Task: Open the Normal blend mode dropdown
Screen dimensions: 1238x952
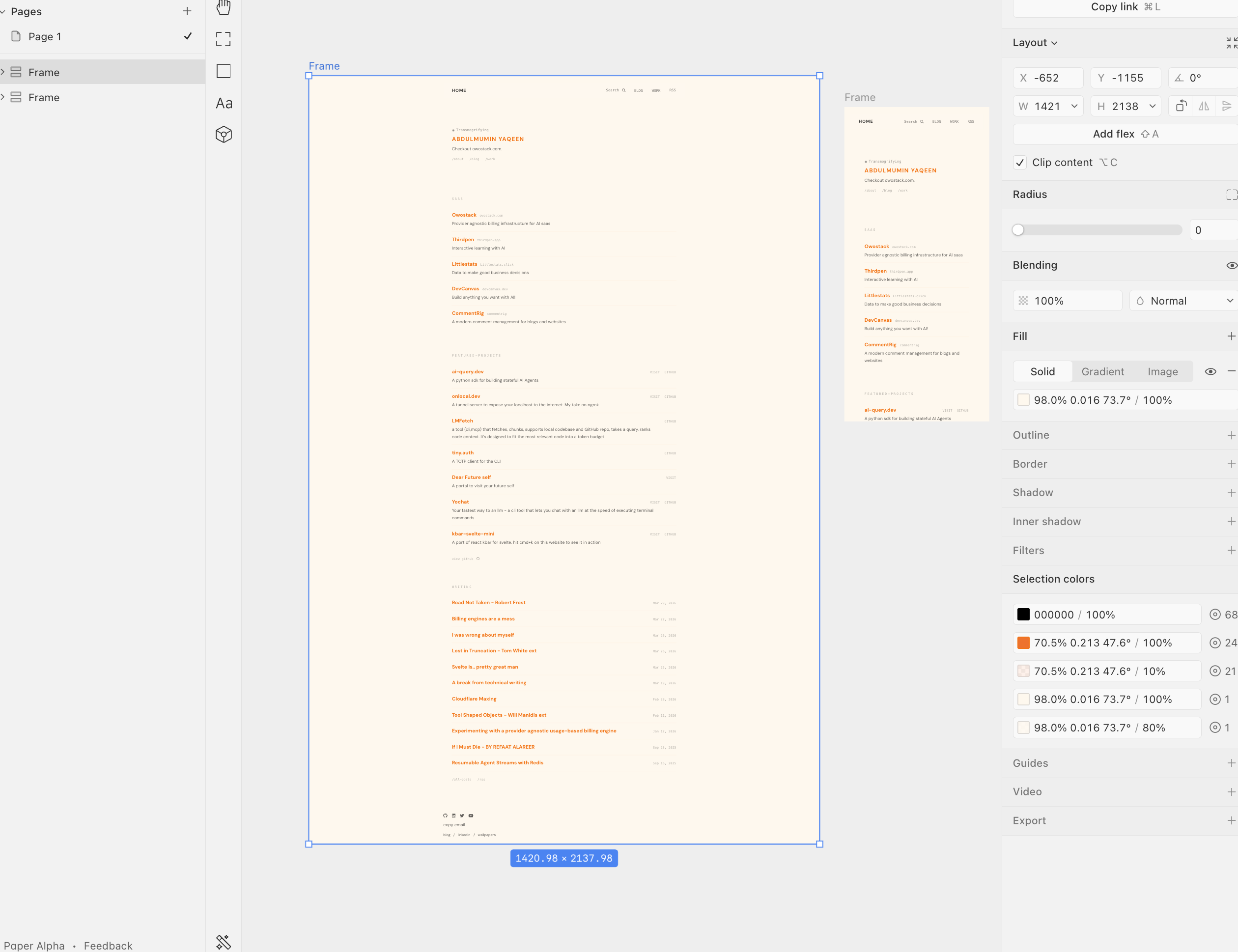Action: click(x=1184, y=301)
